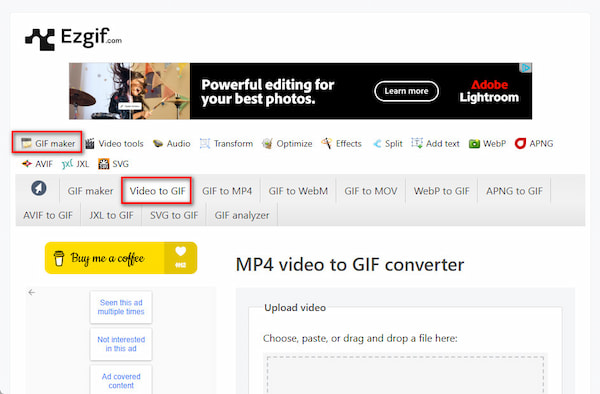Viewport: 600px width, 394px height.
Task: Open the Optimize menu item
Action: click(287, 143)
